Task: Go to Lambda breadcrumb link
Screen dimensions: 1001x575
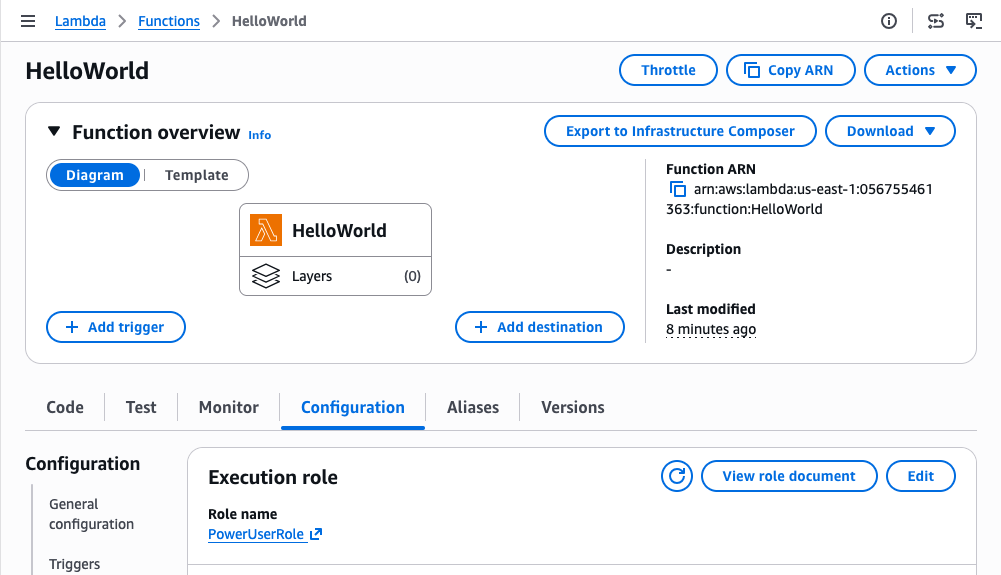Action: 80,21
